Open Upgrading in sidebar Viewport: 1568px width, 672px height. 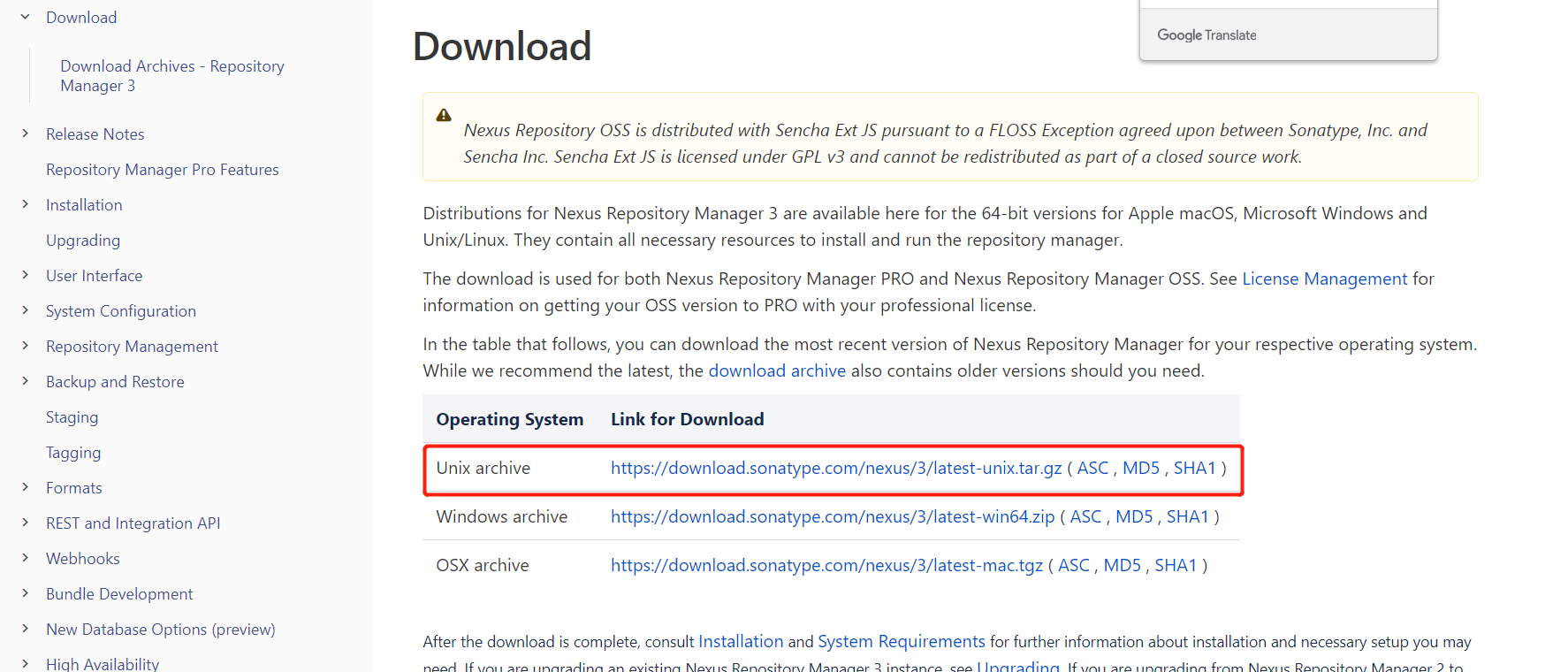pyautogui.click(x=83, y=241)
